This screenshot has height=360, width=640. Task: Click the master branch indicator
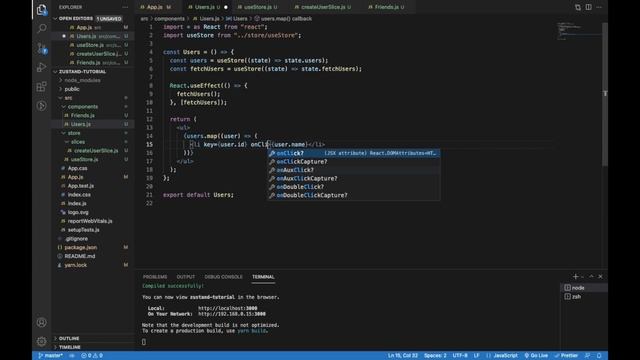pyautogui.click(x=50, y=356)
